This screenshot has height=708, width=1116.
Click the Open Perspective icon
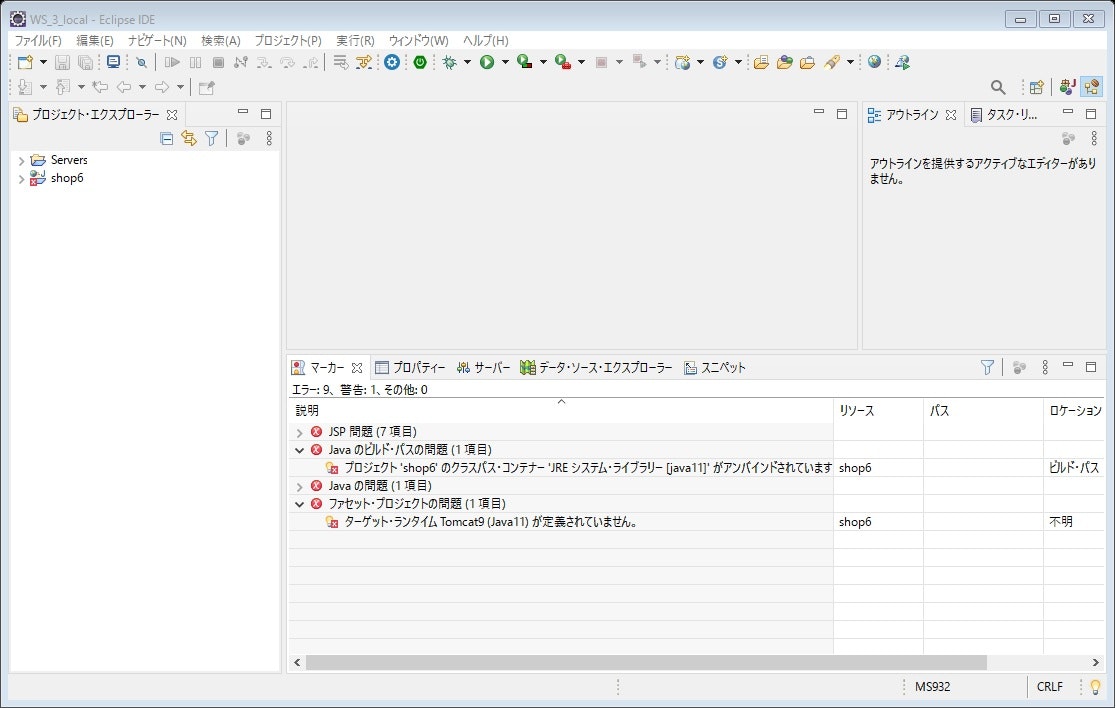[x=1036, y=87]
